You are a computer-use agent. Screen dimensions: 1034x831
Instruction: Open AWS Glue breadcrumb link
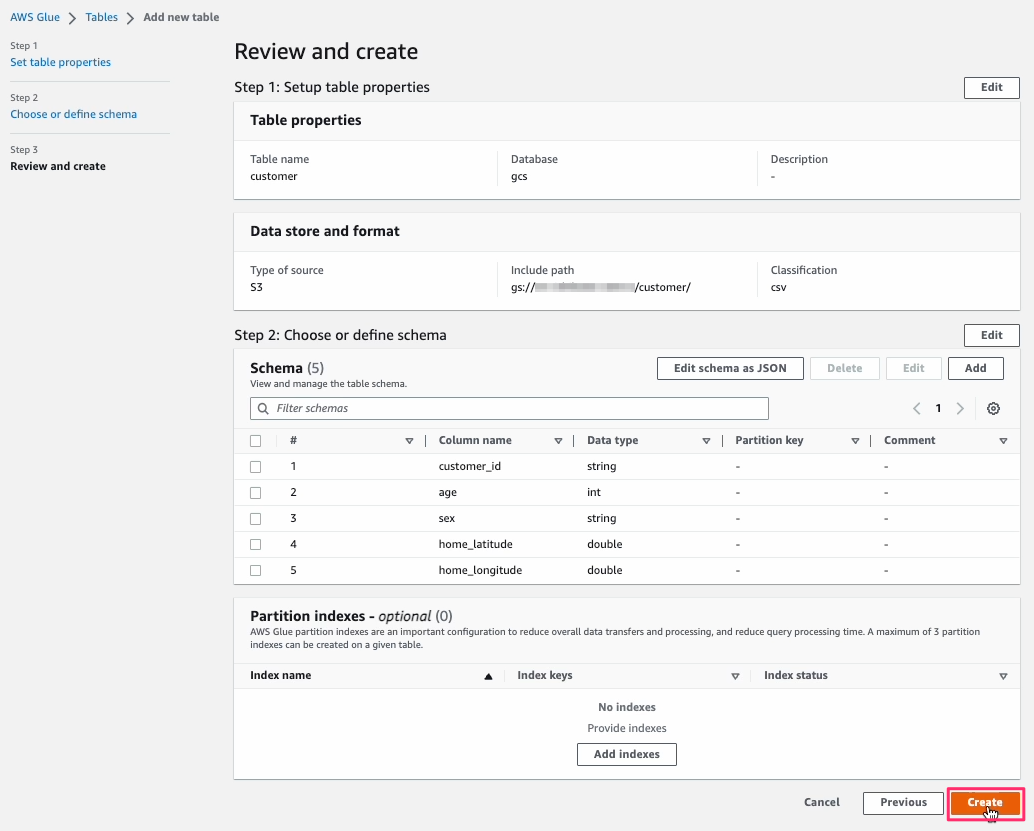click(35, 17)
